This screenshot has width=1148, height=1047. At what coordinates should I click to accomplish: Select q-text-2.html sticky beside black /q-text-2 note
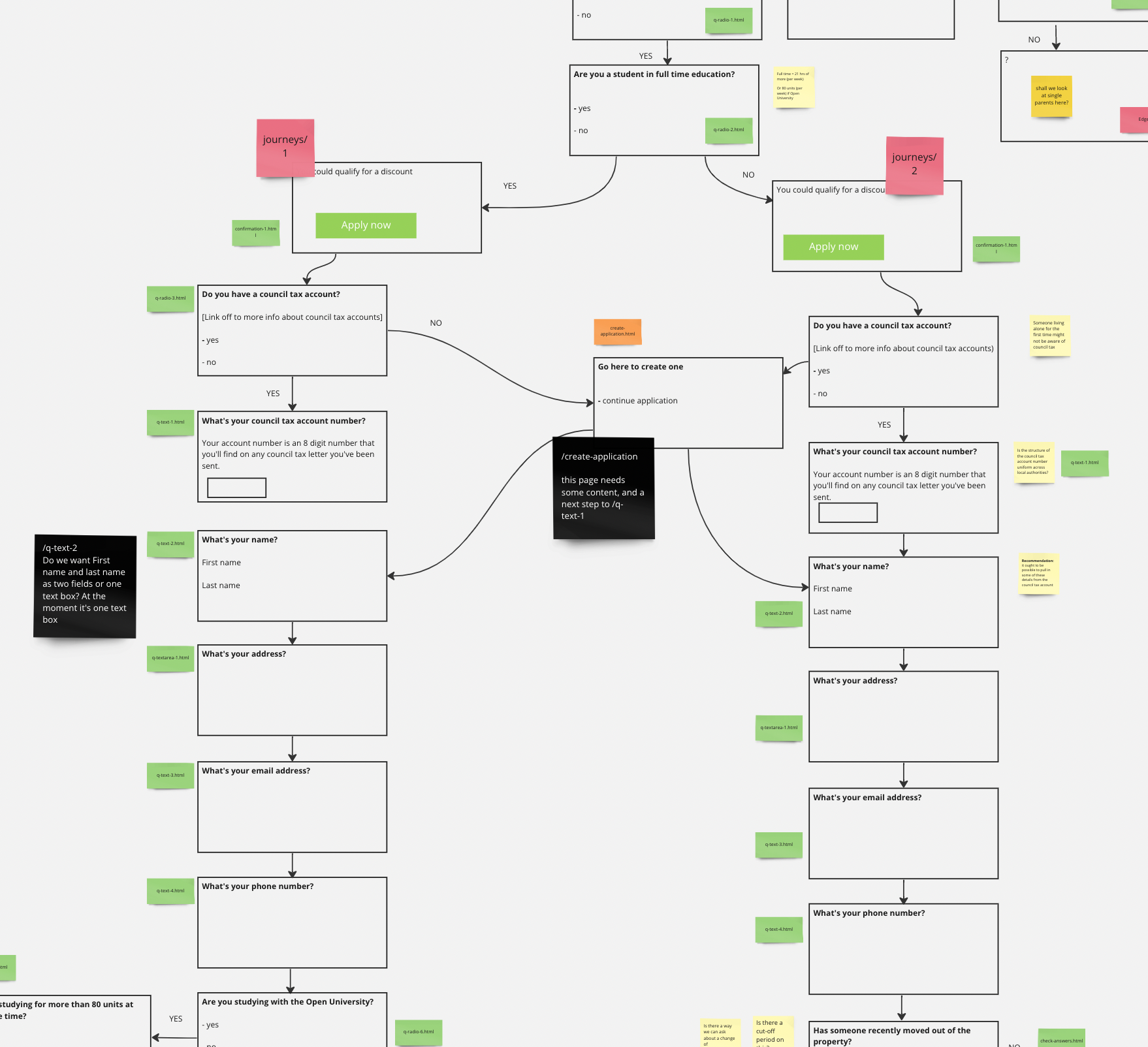(170, 544)
